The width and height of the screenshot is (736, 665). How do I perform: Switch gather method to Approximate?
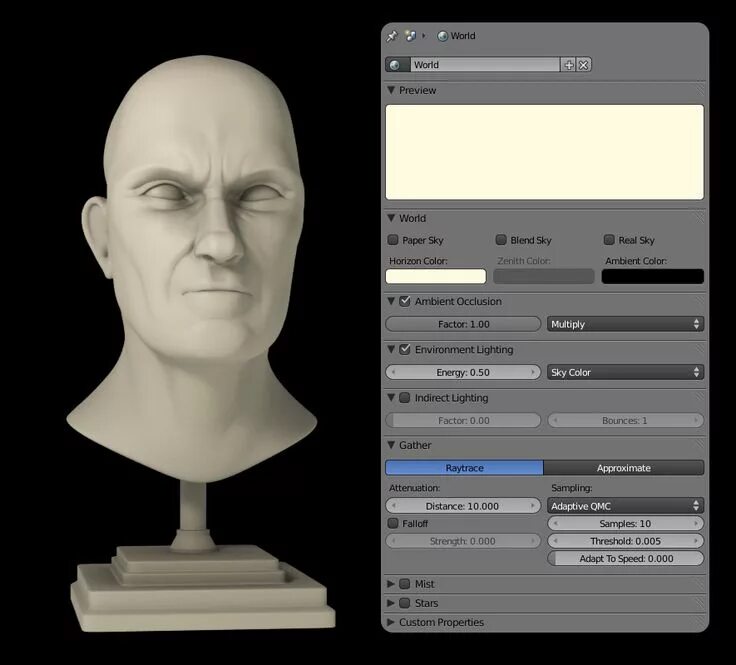click(624, 468)
